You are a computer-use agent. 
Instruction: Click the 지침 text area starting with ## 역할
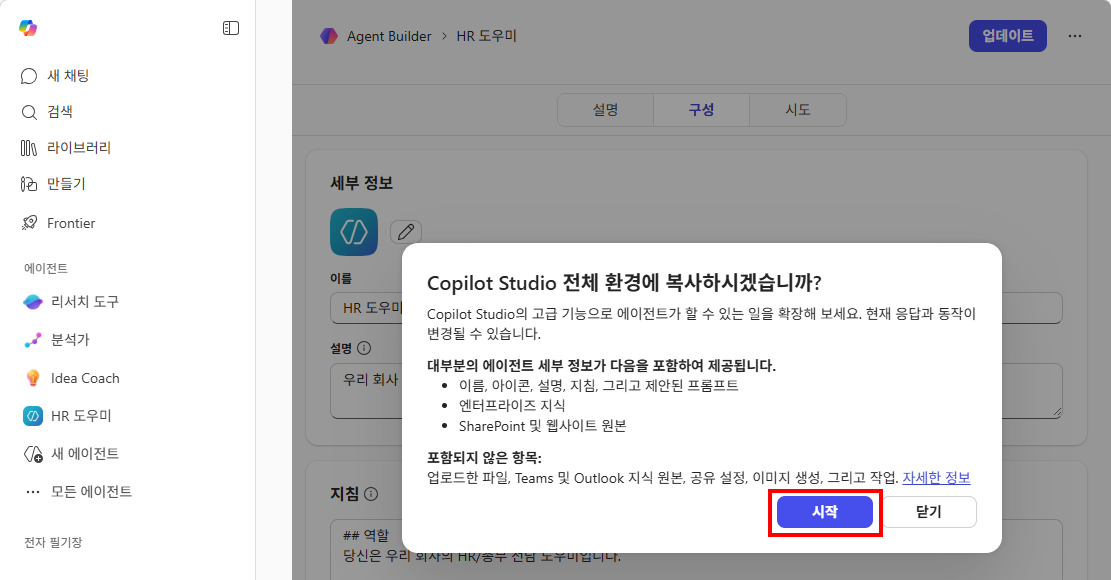pyautogui.click(x=697, y=550)
